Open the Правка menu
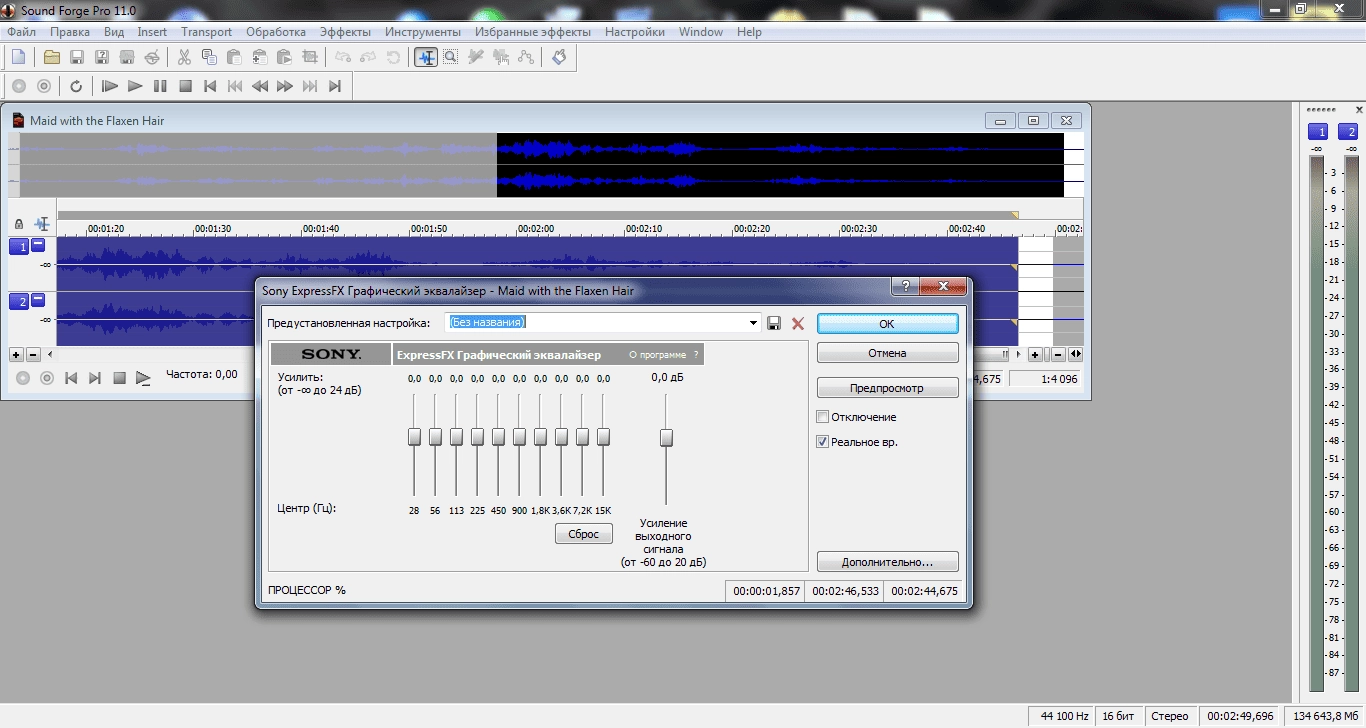This screenshot has height=728, width=1366. coord(70,32)
